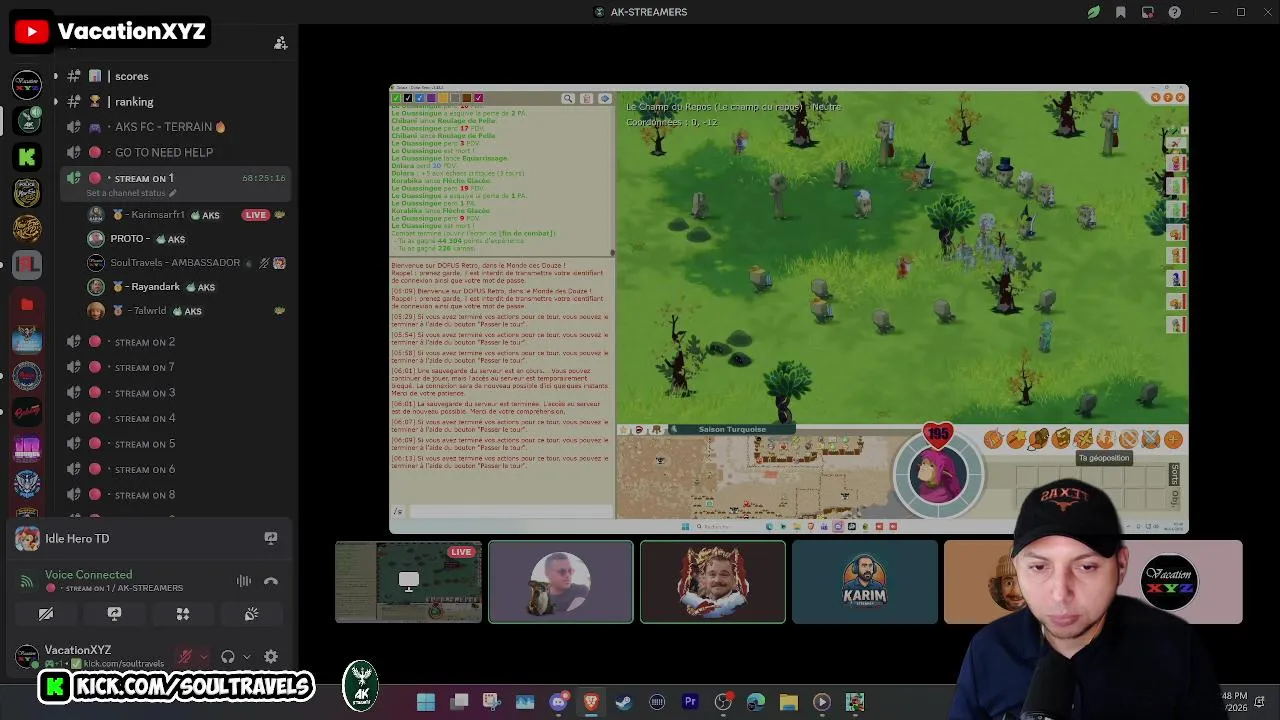The height and width of the screenshot is (720, 1280).
Task: Join STREAM ON 4 voice channel
Action: [x=145, y=418]
